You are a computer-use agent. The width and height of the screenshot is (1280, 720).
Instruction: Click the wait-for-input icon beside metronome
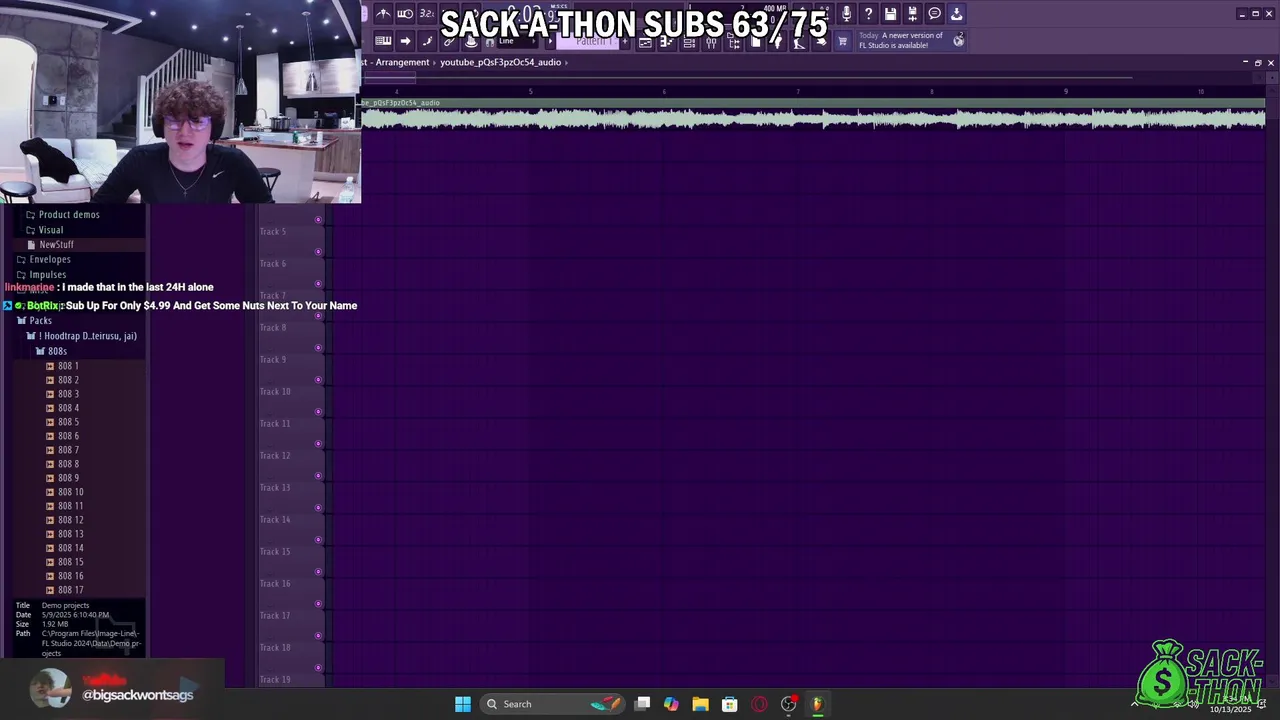point(405,14)
